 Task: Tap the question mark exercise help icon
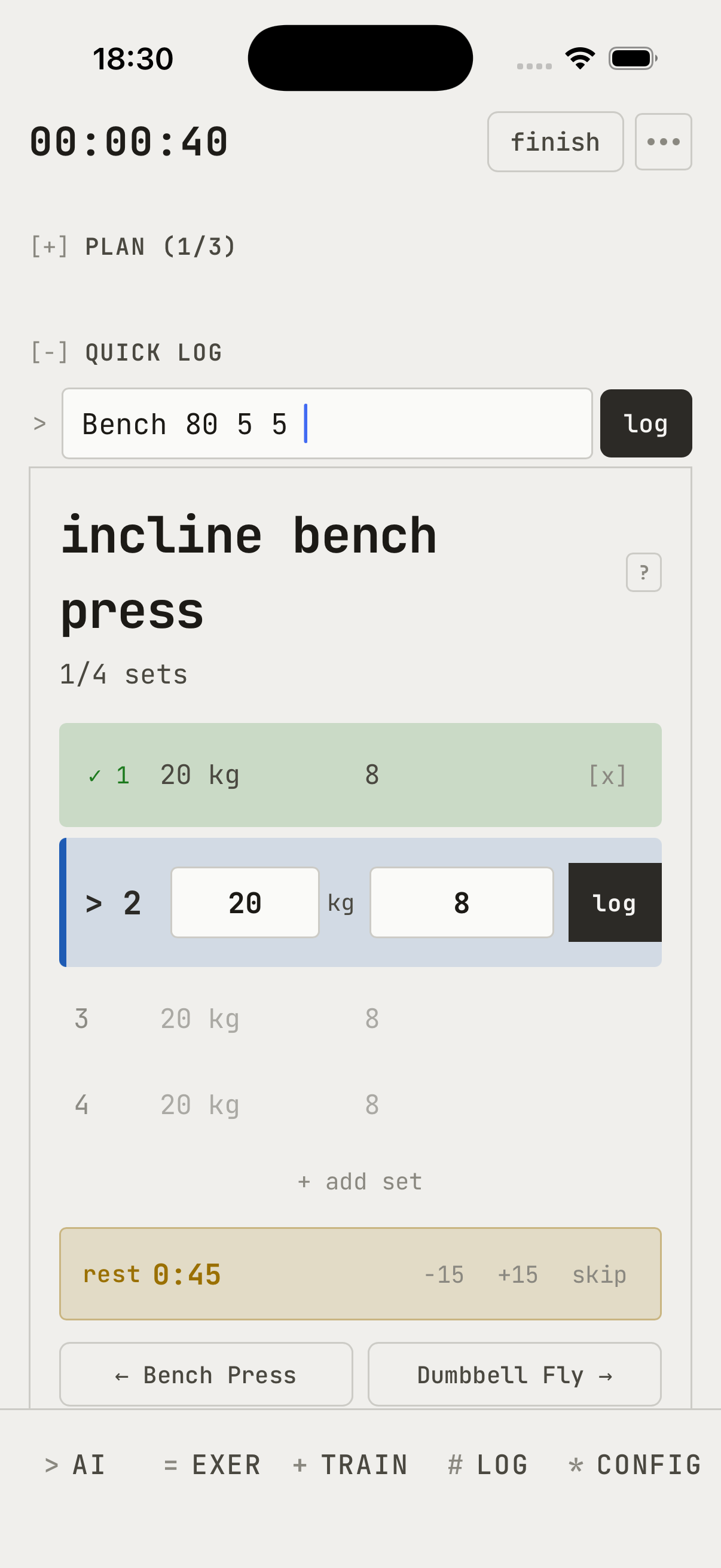[643, 572]
